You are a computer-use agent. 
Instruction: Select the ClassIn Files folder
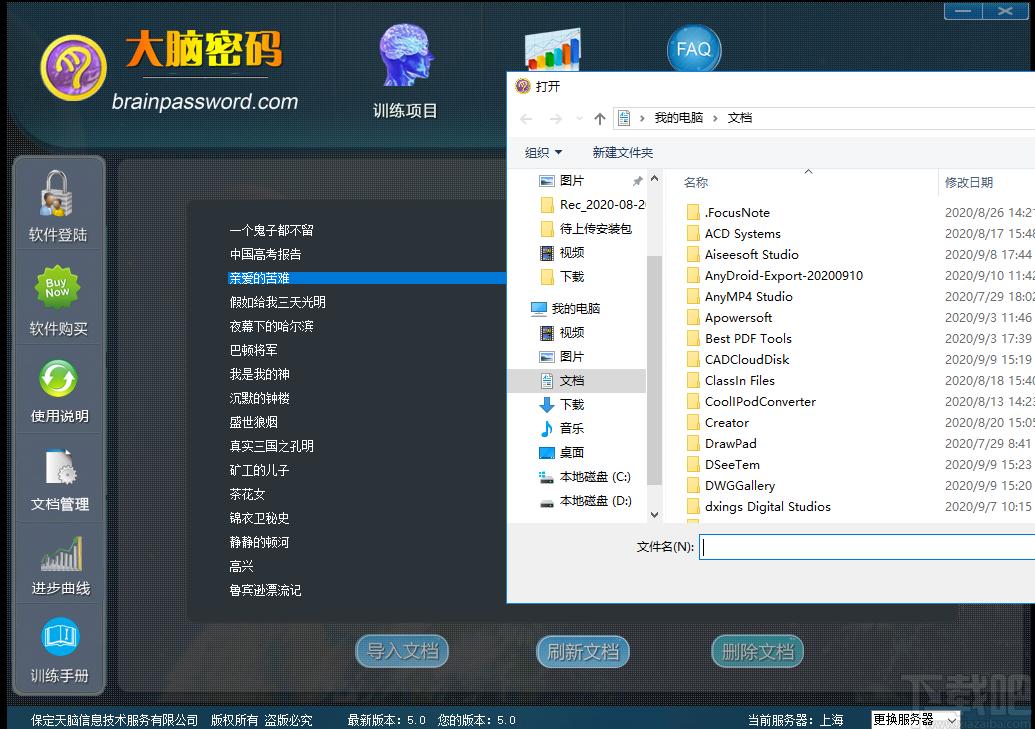pos(739,381)
